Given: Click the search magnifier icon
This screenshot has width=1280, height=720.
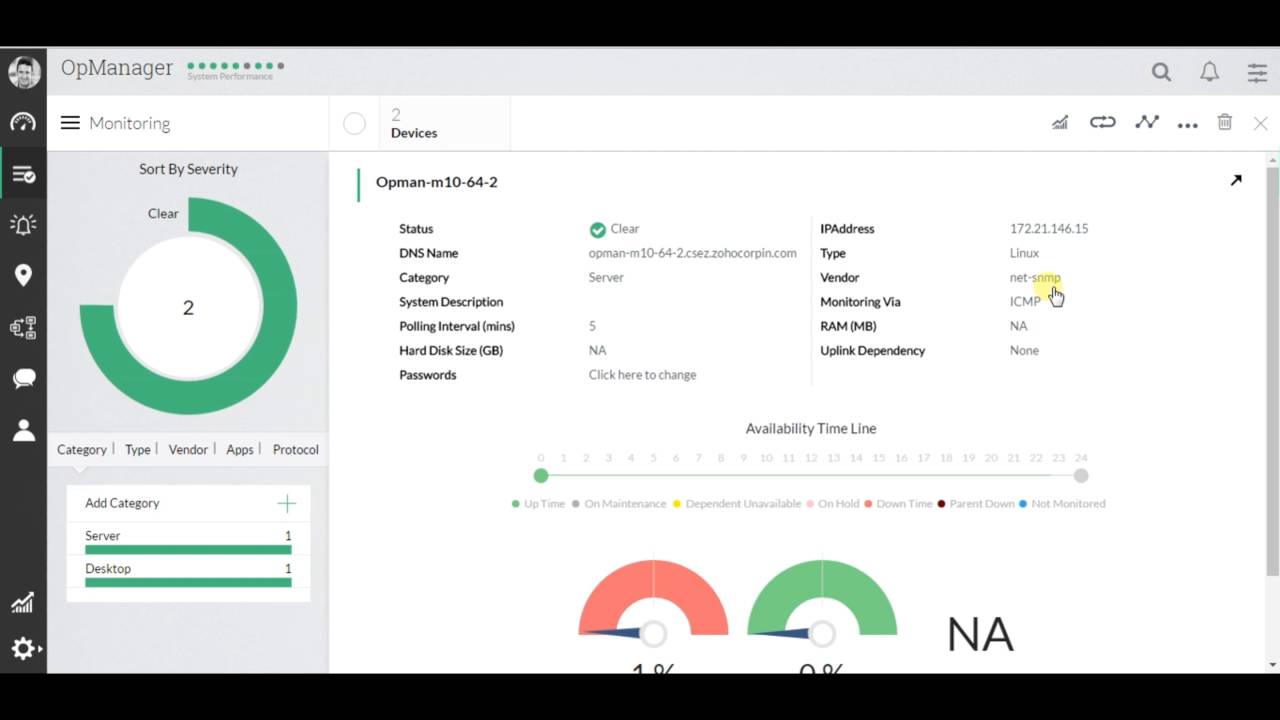Looking at the screenshot, I should pyautogui.click(x=1161, y=72).
